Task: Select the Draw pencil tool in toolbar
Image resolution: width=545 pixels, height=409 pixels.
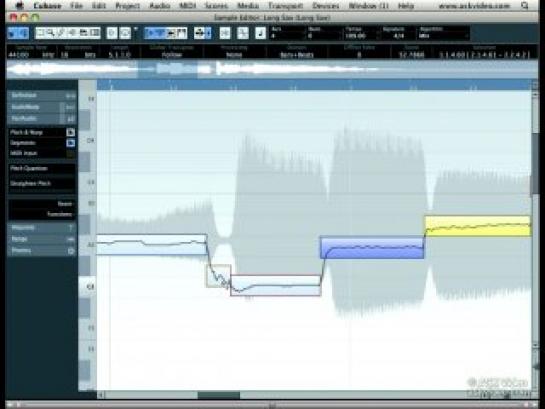Action: point(61,33)
